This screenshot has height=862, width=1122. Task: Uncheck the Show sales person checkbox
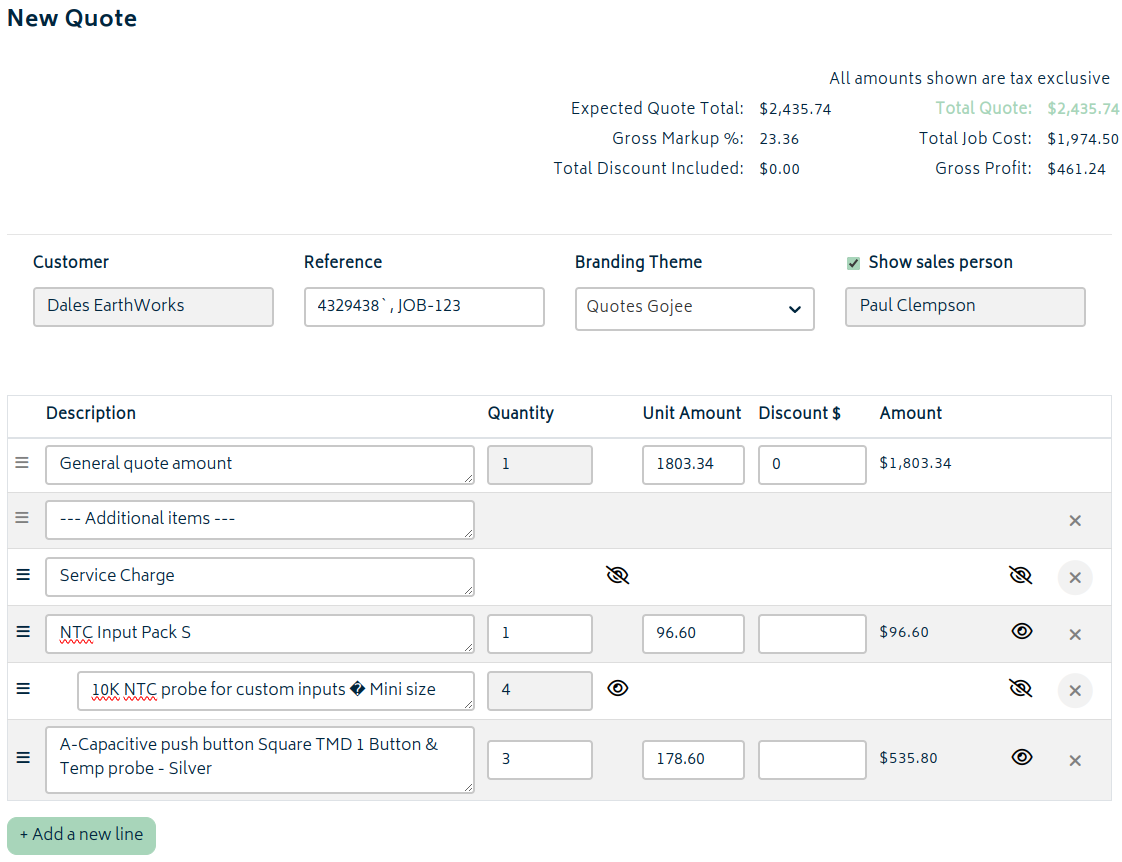point(853,263)
